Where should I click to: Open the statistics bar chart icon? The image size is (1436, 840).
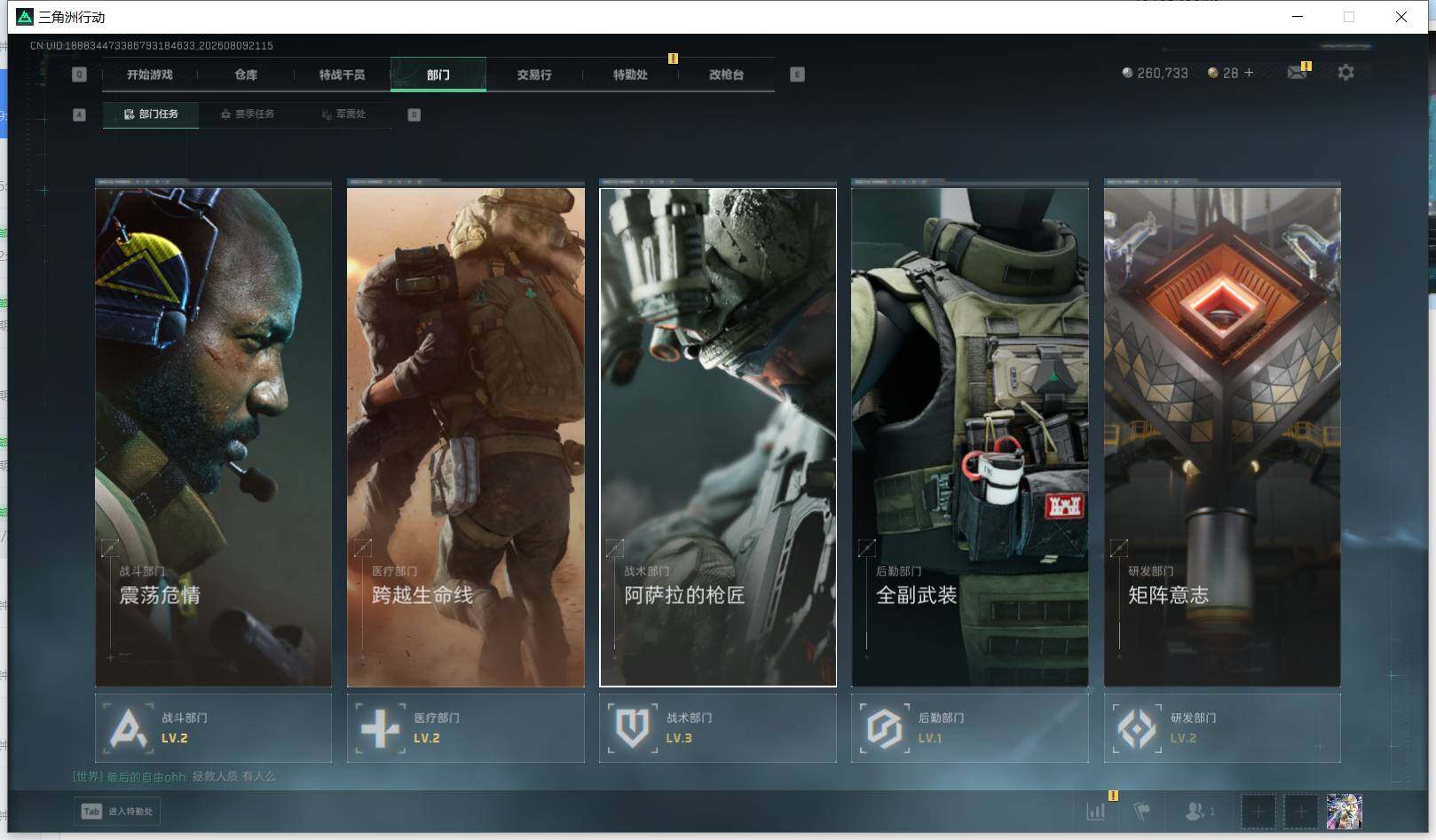coord(1096,811)
